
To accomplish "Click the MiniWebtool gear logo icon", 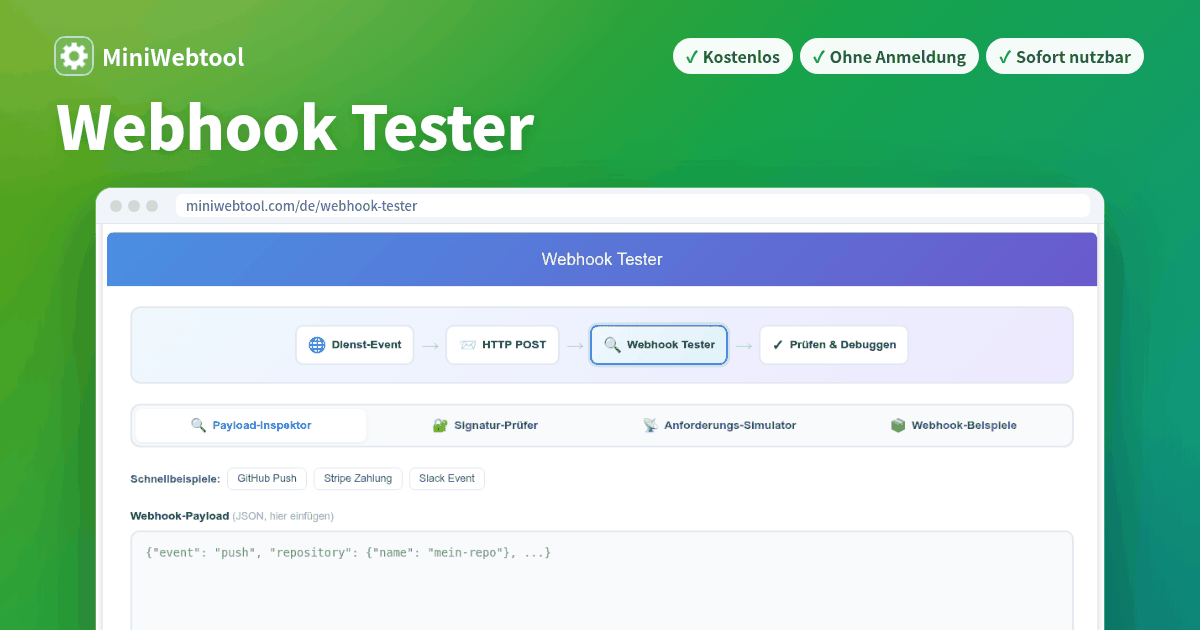I will click(74, 57).
